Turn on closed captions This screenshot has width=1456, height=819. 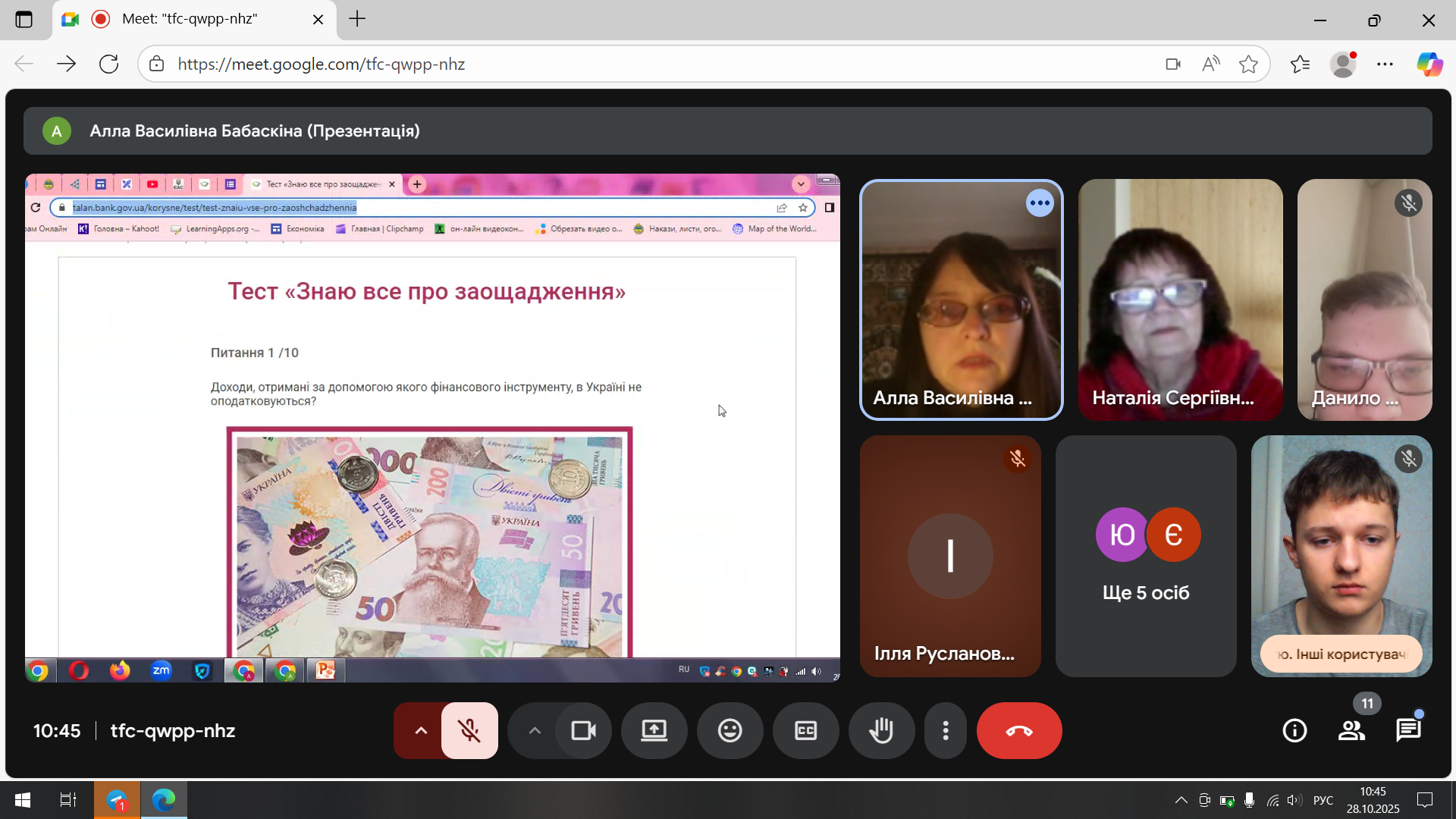pyautogui.click(x=805, y=730)
